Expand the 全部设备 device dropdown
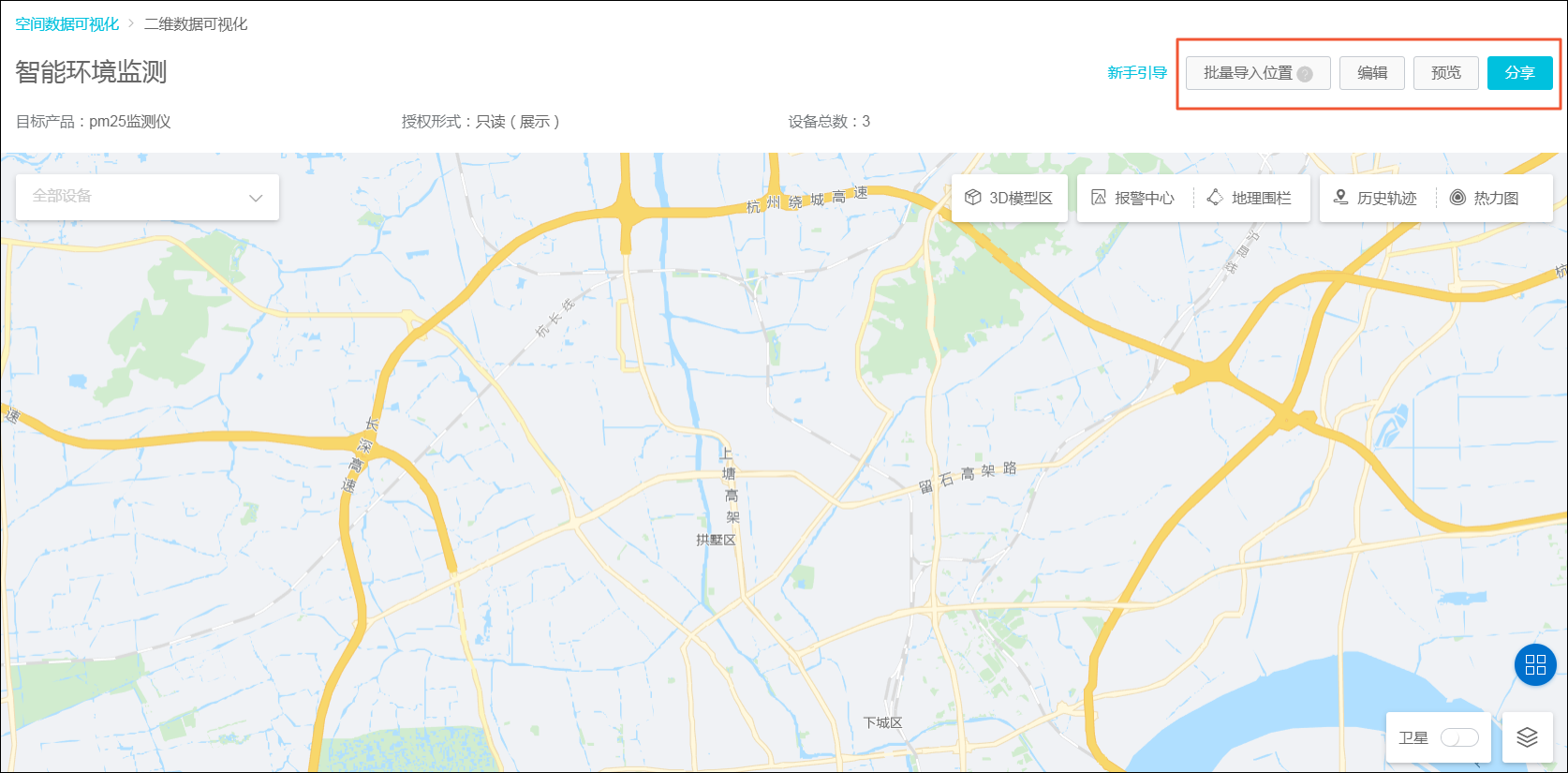 pyautogui.click(x=147, y=197)
